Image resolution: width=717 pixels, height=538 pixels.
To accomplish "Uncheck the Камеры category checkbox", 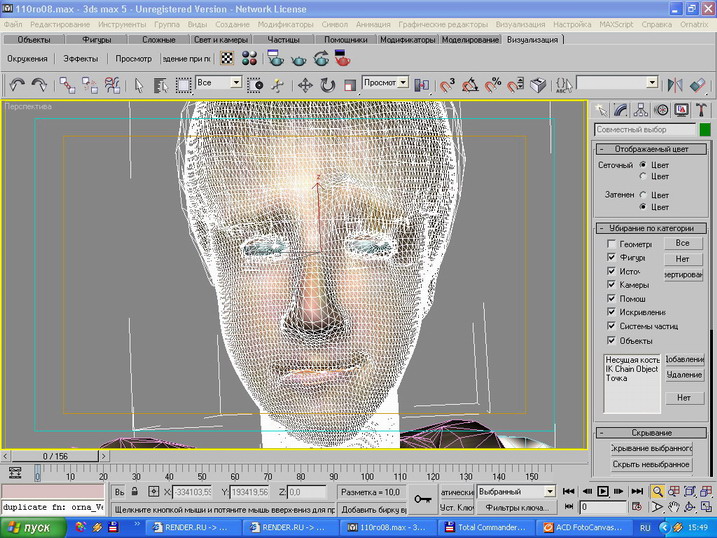I will click(612, 285).
